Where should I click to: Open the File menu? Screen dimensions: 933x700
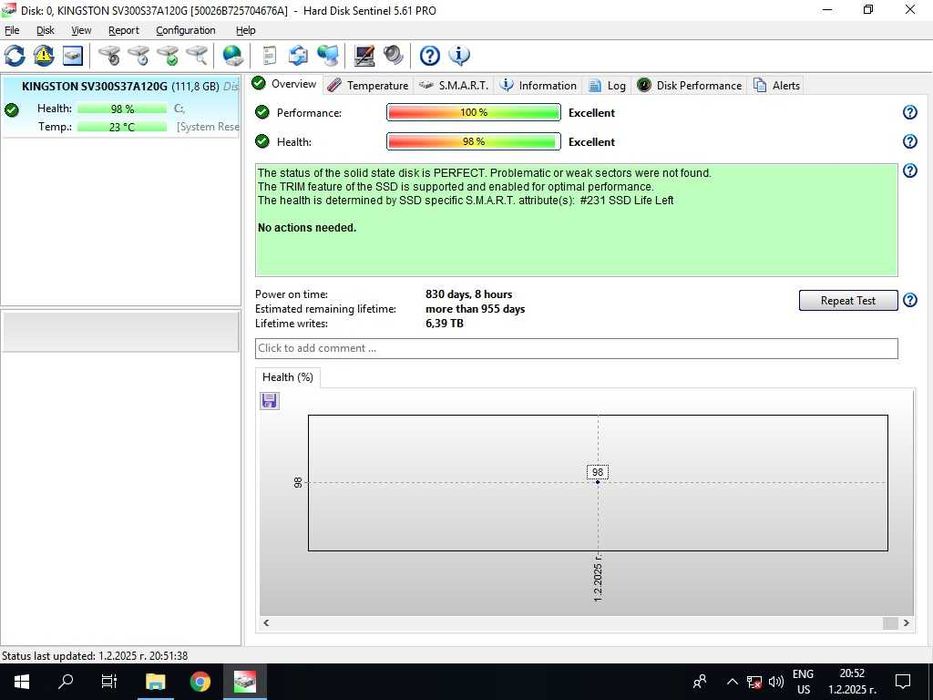12,30
